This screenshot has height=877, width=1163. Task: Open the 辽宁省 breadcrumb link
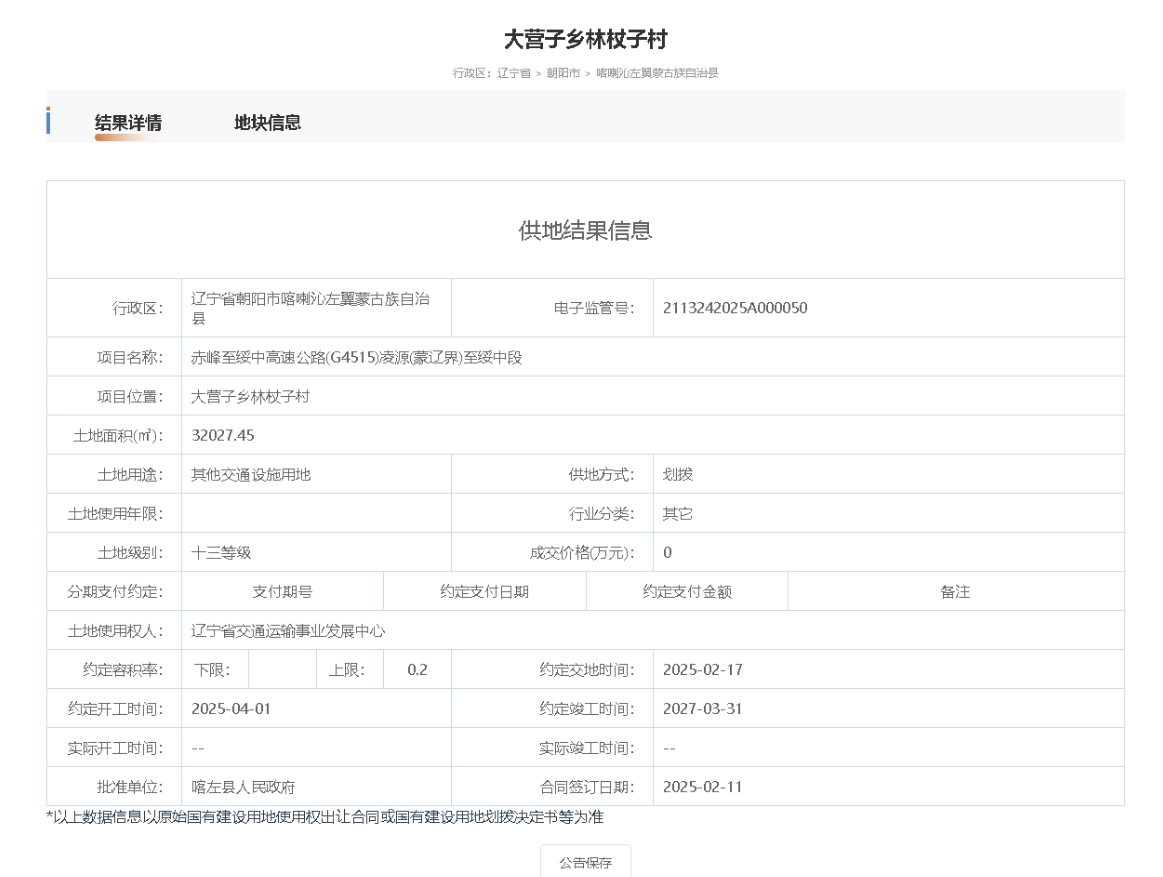(514, 73)
